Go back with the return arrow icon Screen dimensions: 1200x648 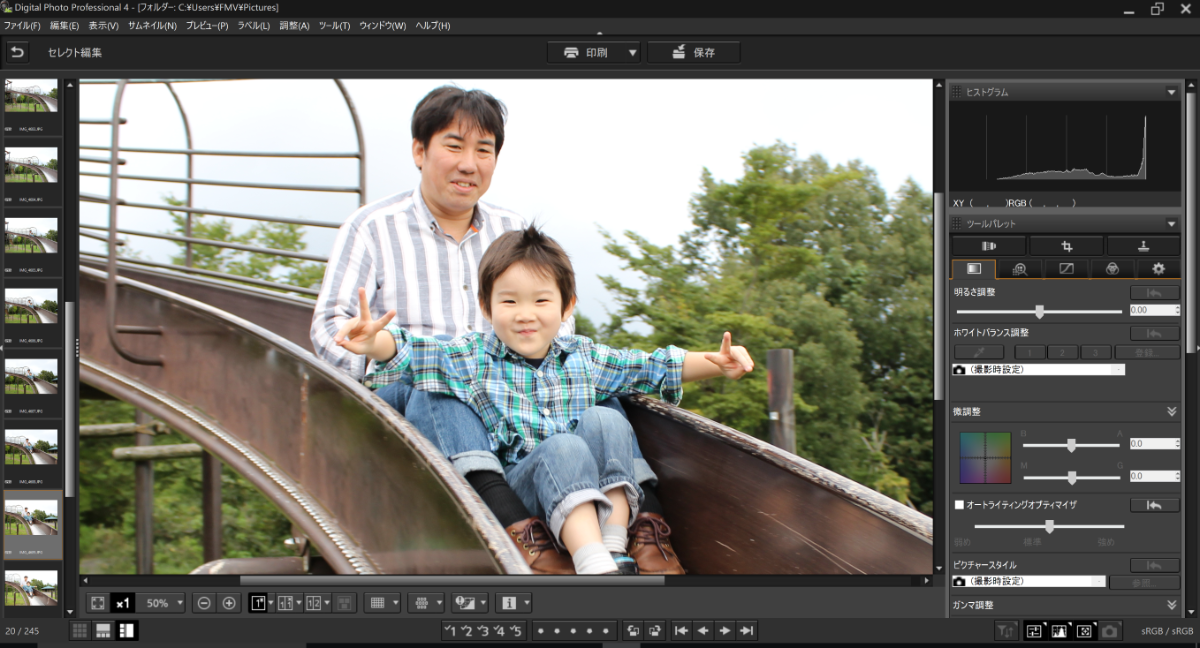pos(18,52)
